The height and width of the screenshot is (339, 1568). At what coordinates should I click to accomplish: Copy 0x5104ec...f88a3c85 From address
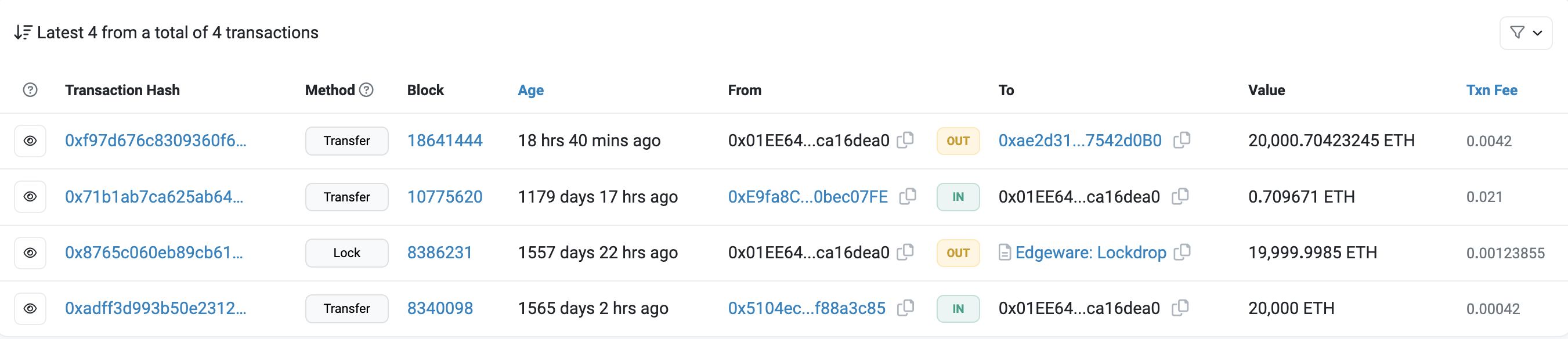pos(905,308)
